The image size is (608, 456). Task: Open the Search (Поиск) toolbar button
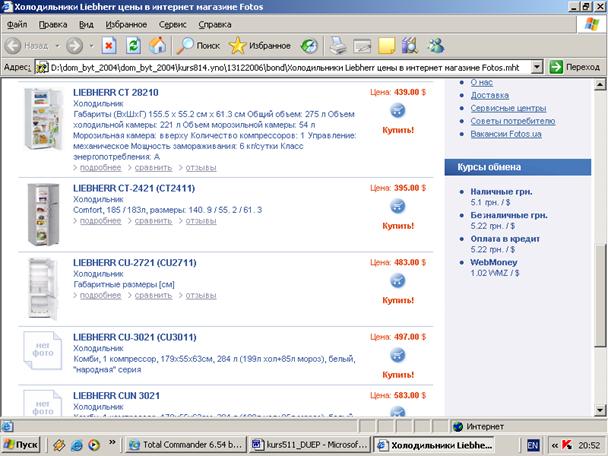click(199, 45)
